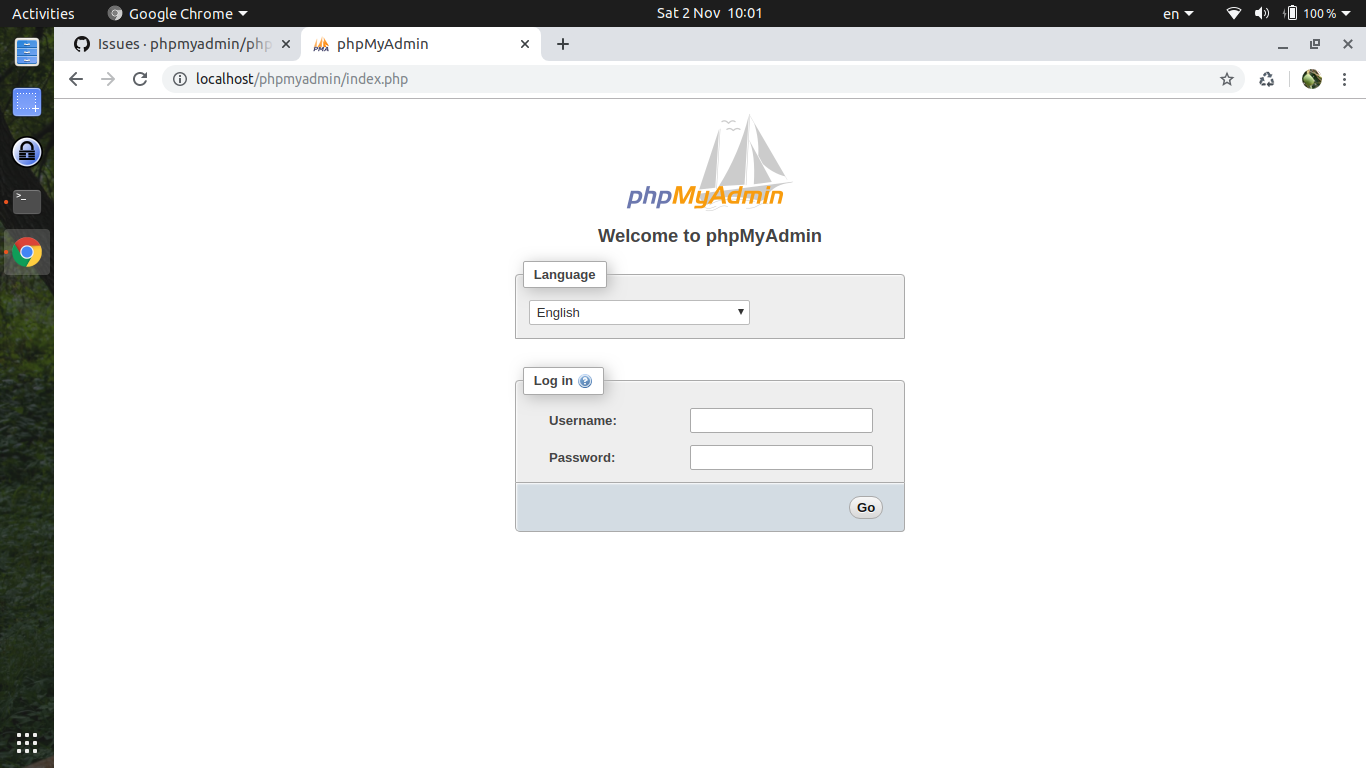Image resolution: width=1366 pixels, height=768 pixels.
Task: Open the English language selector
Action: click(638, 312)
